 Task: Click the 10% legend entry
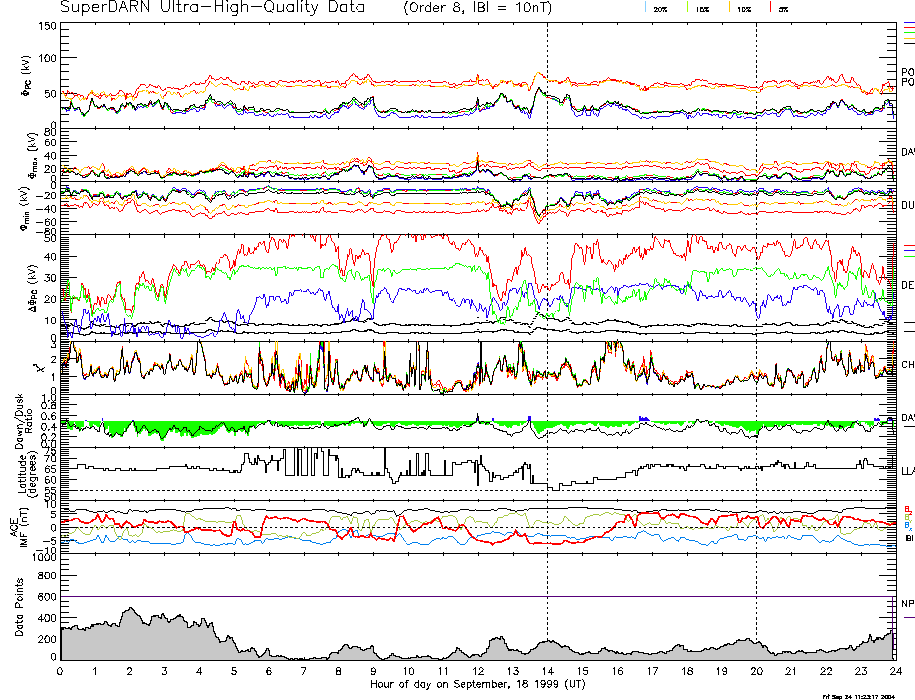point(743,8)
